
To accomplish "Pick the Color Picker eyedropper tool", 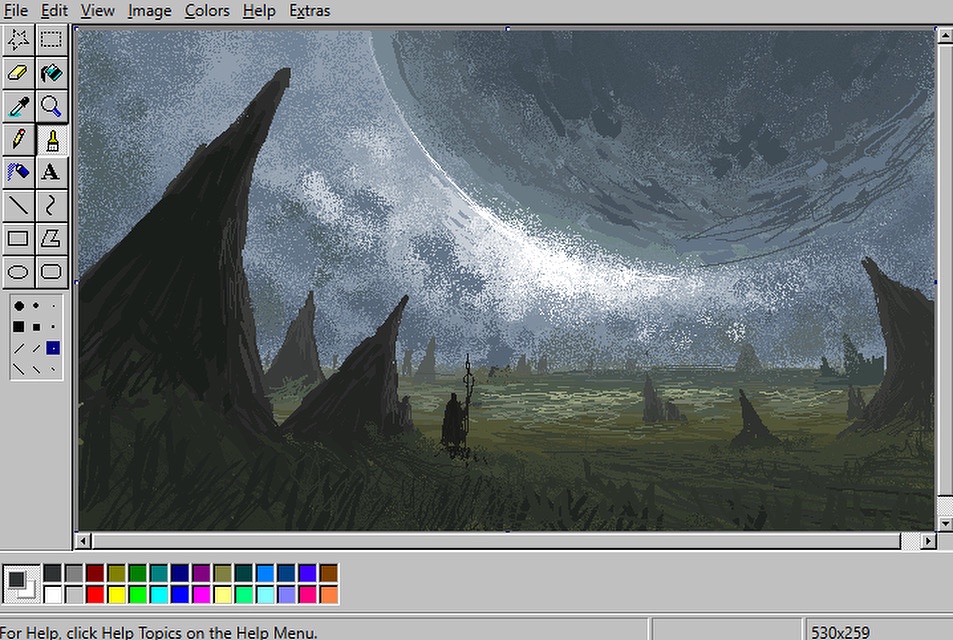I will click(18, 106).
